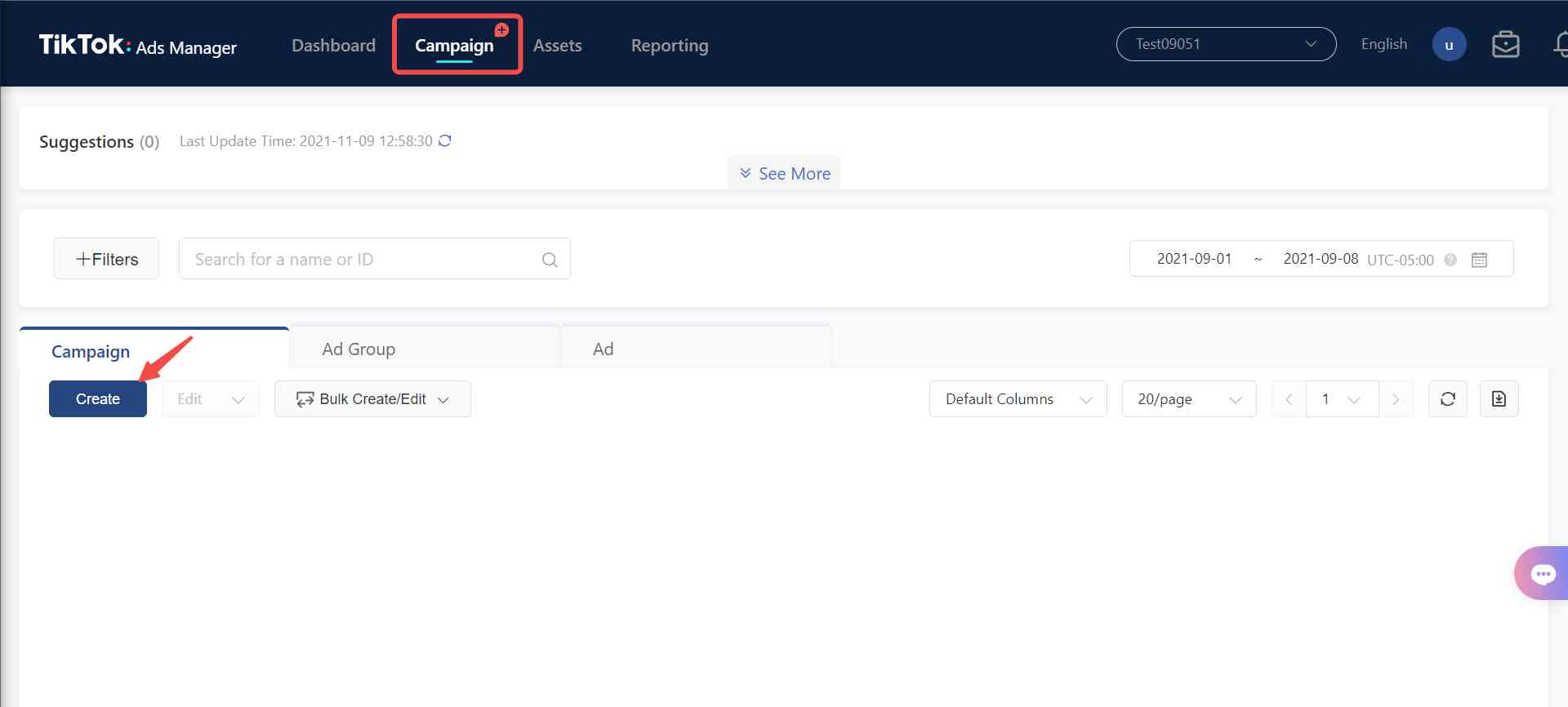Screen dimensions: 1568x707
Task: Select the Campaign tab below filters
Action: tap(154, 350)
